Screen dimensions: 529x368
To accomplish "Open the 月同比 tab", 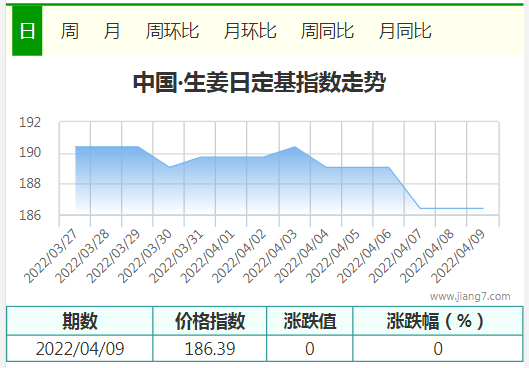I will (x=405, y=31).
